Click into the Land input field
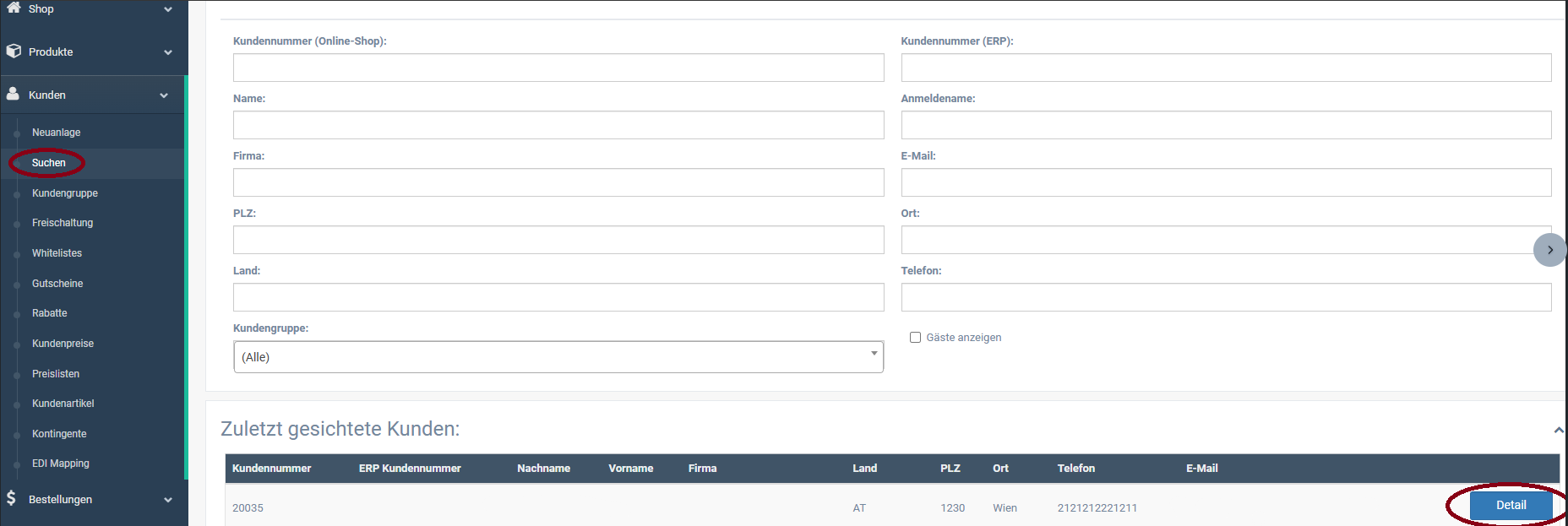 558,297
